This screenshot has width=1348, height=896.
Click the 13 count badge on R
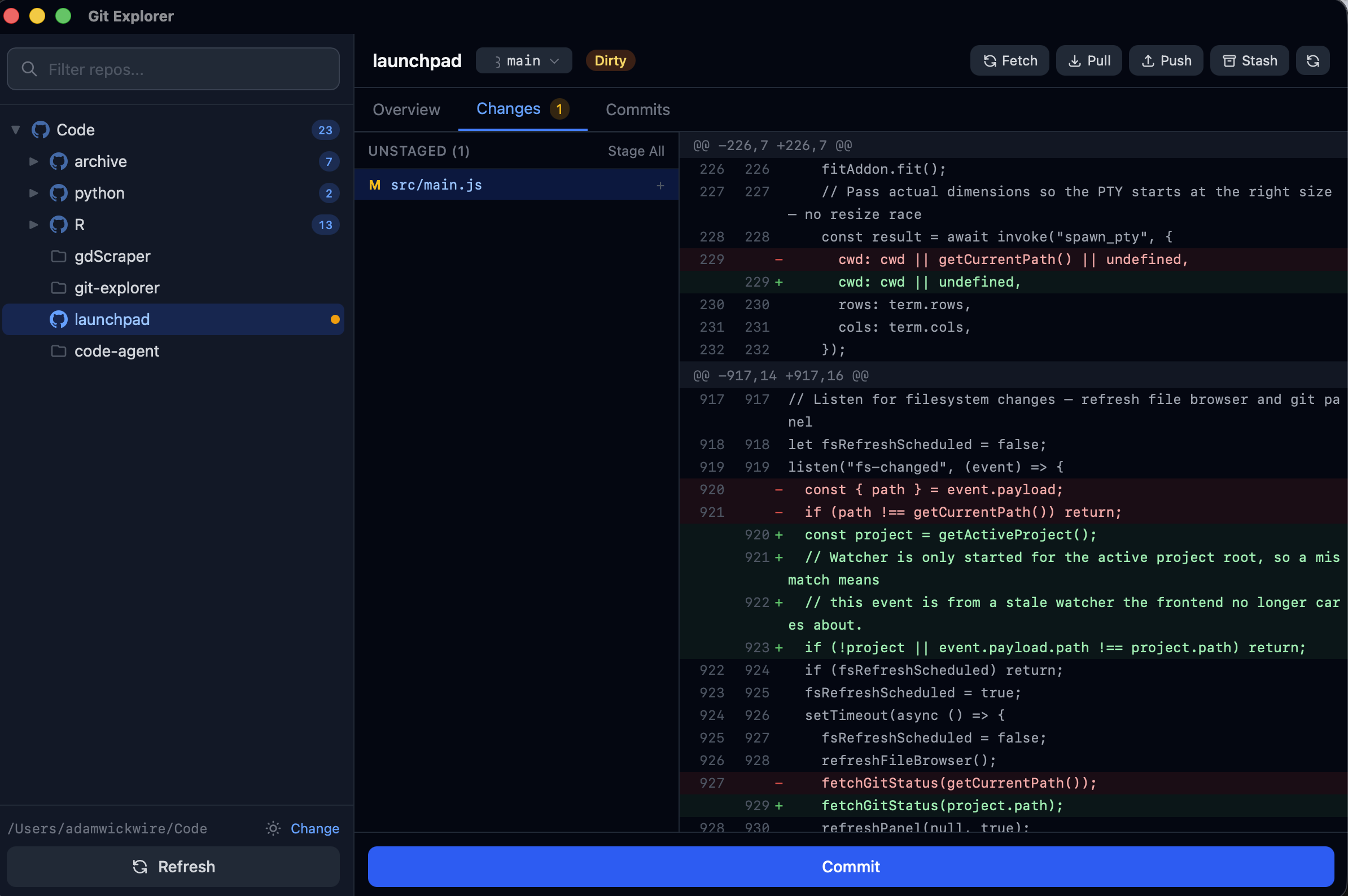point(325,225)
